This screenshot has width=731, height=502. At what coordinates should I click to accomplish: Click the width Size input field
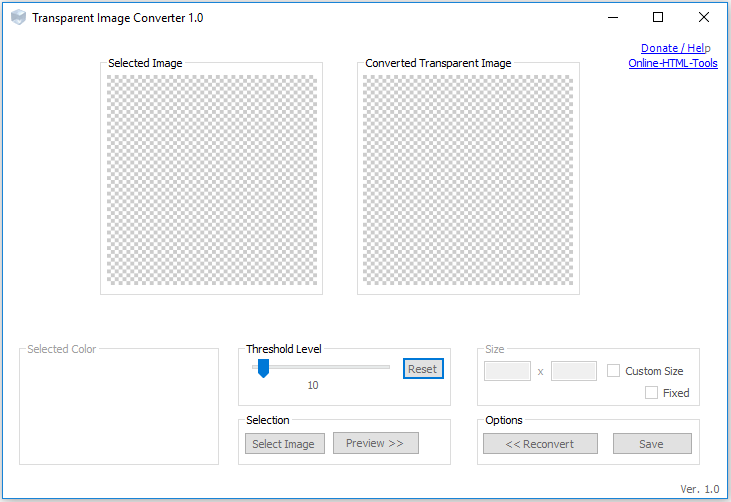tap(507, 371)
